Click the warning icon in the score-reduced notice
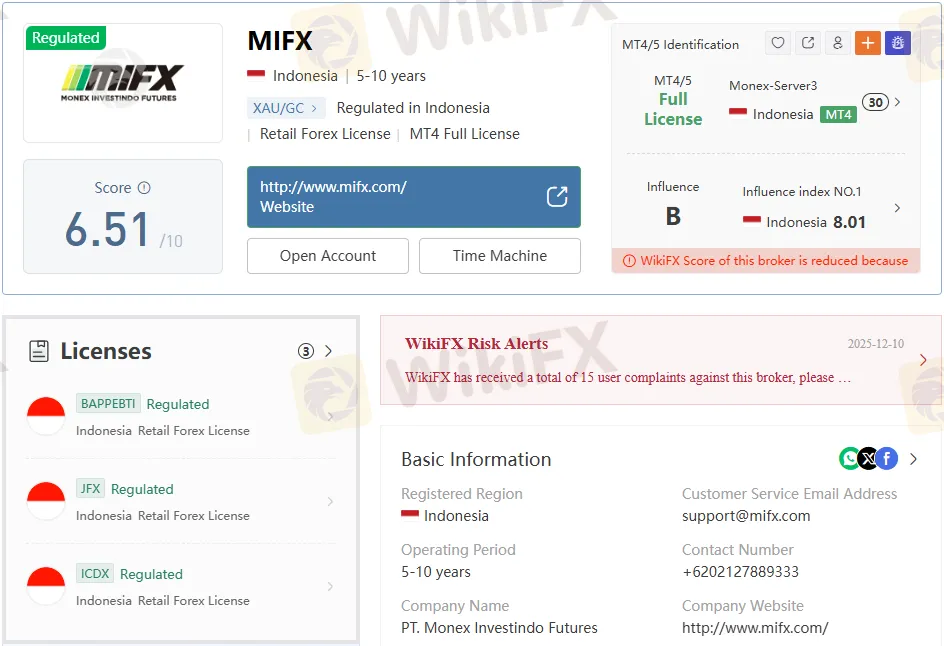This screenshot has height=646, width=944. (x=629, y=261)
